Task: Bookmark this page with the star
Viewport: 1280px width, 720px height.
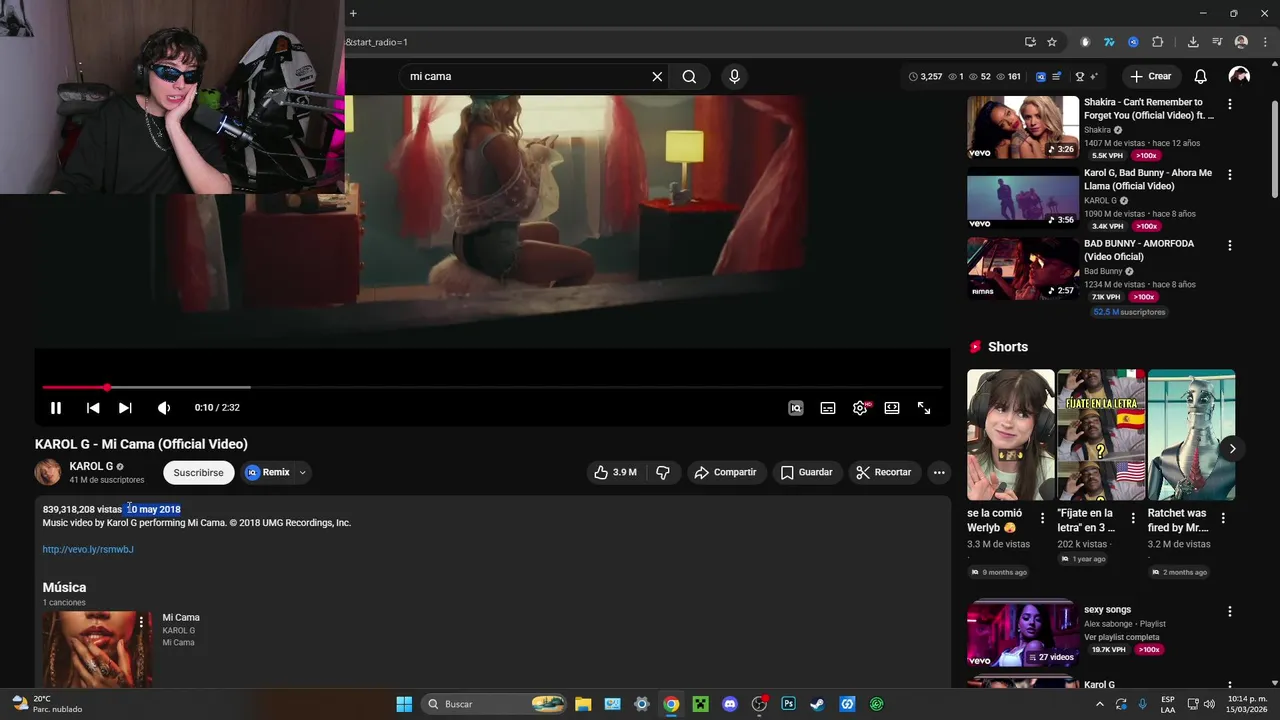Action: coord(1052,42)
